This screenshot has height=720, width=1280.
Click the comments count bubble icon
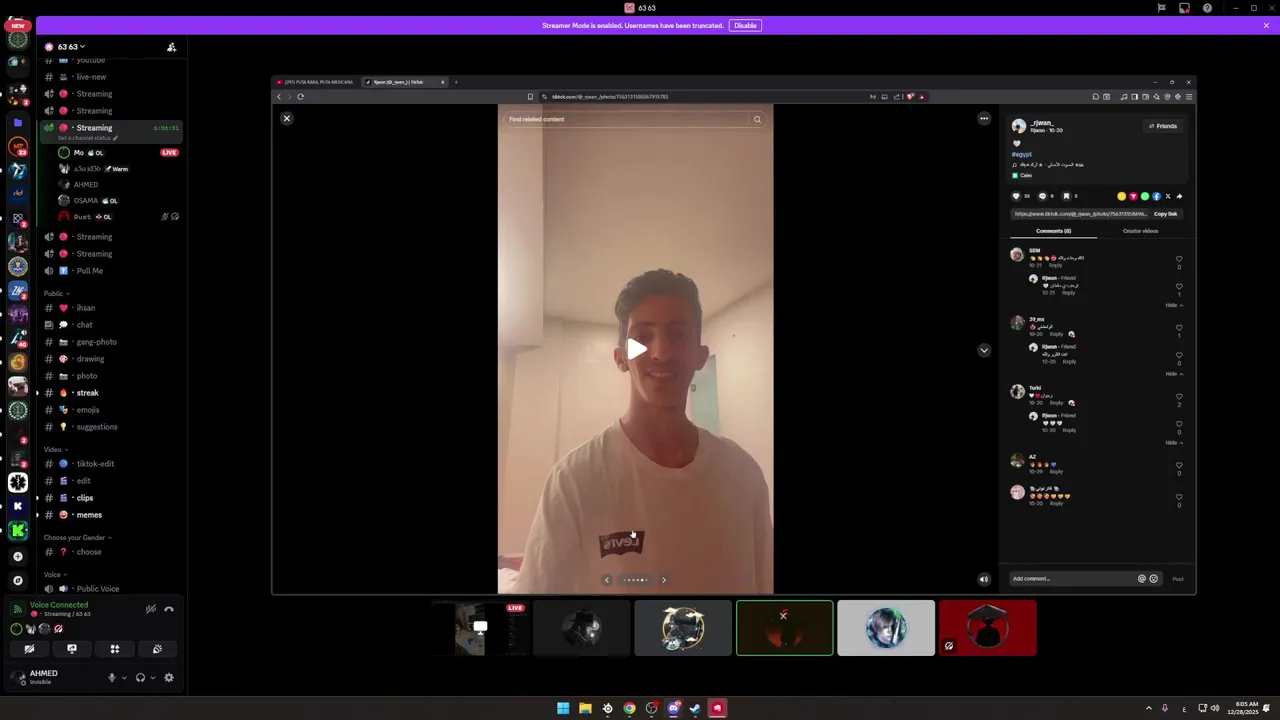point(1042,196)
